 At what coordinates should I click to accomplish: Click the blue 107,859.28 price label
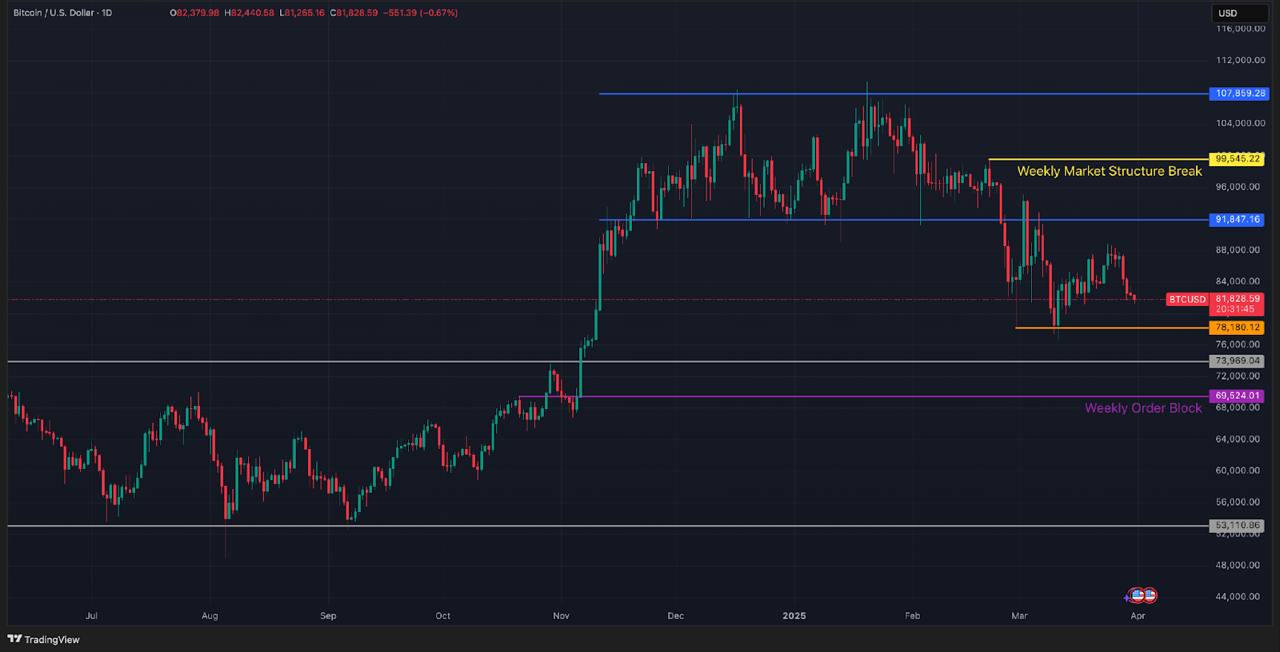point(1238,93)
